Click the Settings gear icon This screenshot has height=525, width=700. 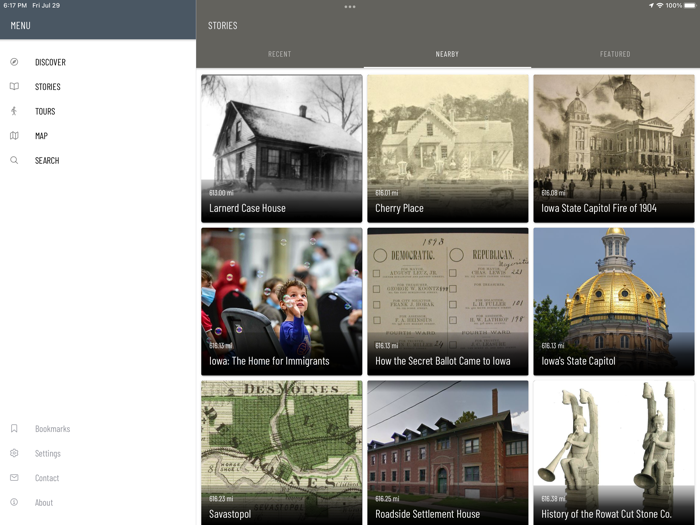pos(14,453)
